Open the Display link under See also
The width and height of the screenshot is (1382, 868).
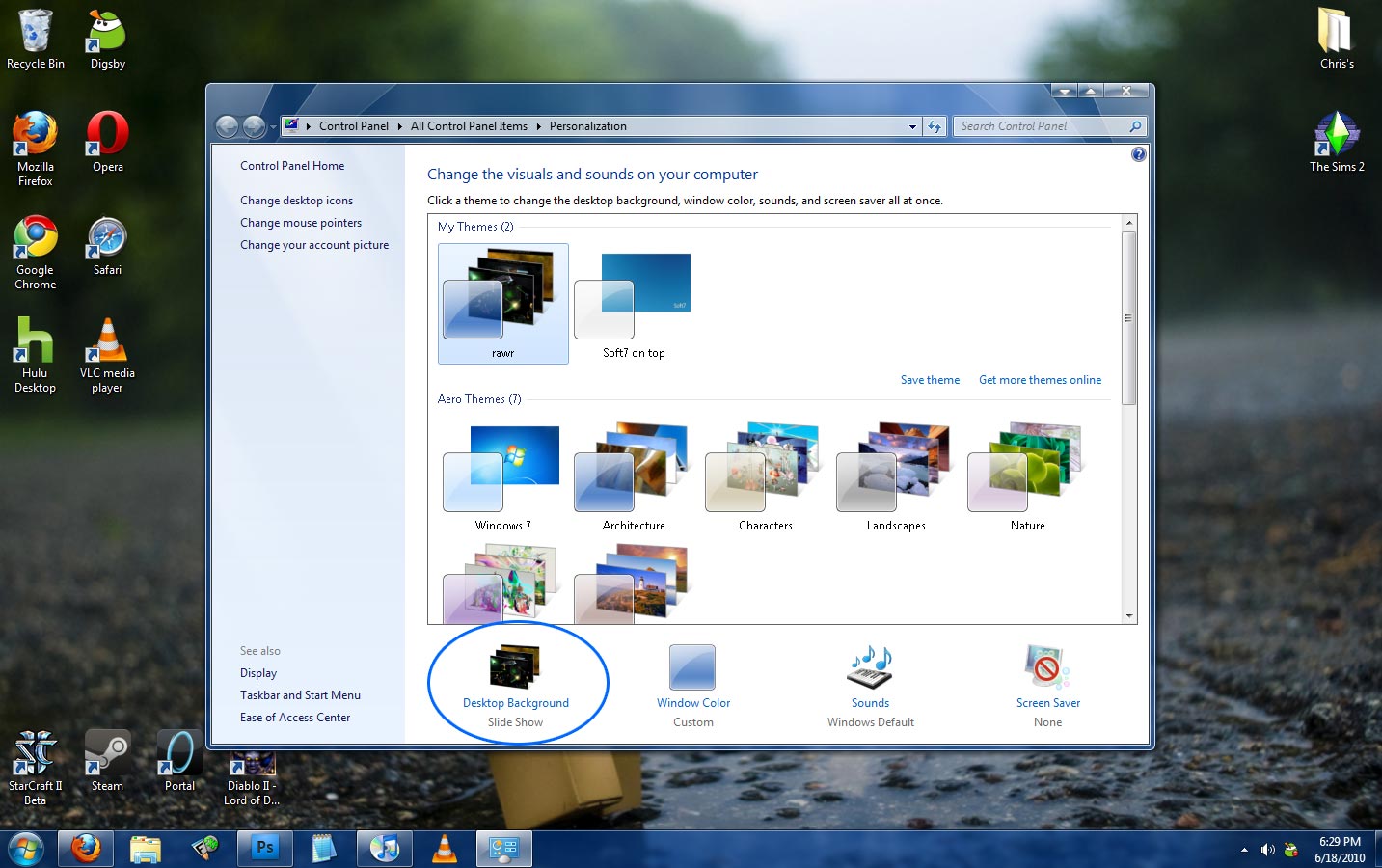(x=258, y=673)
